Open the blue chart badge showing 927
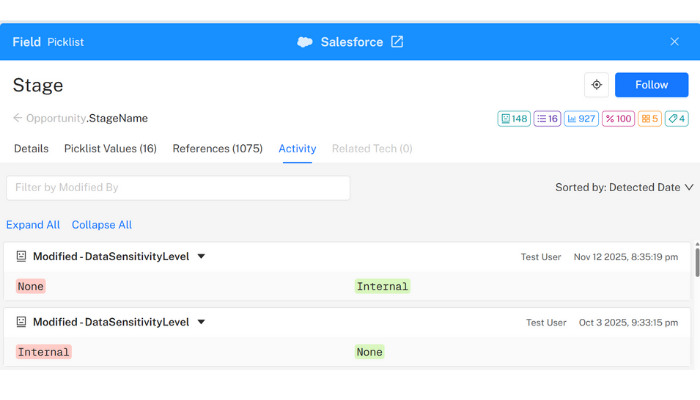 581,118
